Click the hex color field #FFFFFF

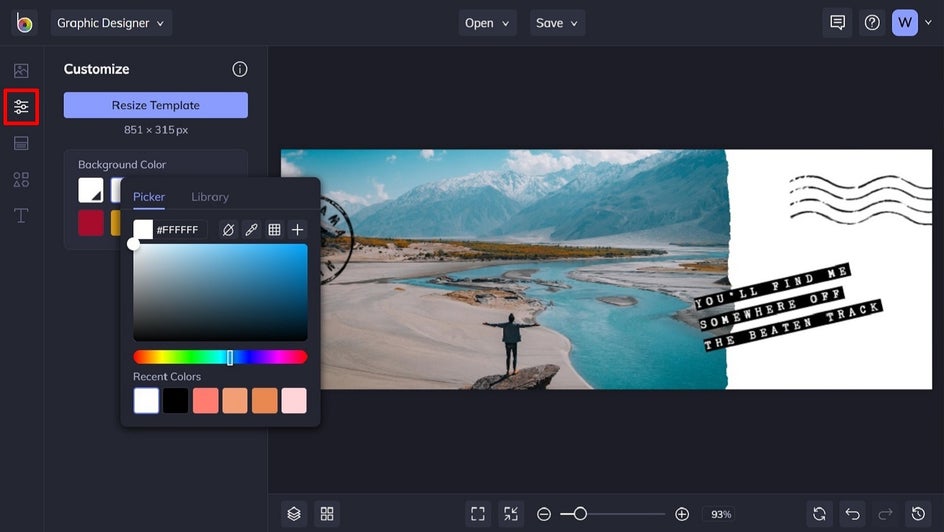(x=180, y=230)
